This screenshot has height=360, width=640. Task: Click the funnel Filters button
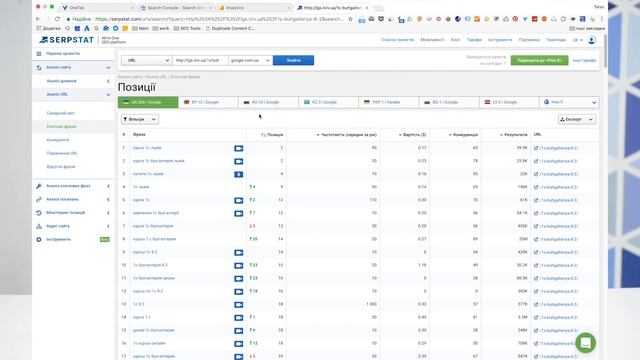(140, 119)
